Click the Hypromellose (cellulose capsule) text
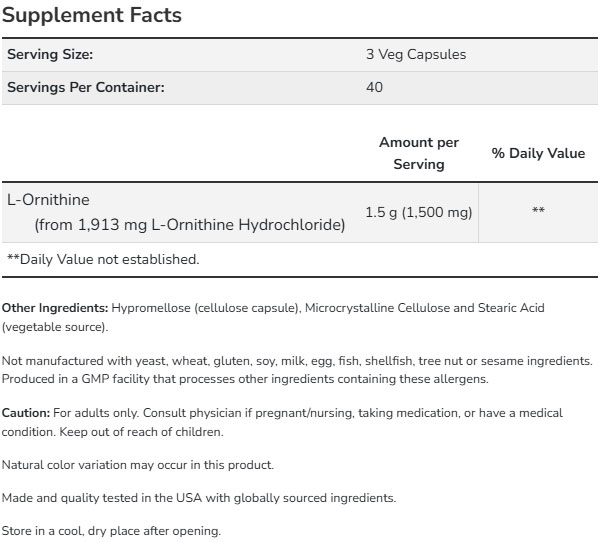The width and height of the screenshot is (601, 542). (x=206, y=307)
